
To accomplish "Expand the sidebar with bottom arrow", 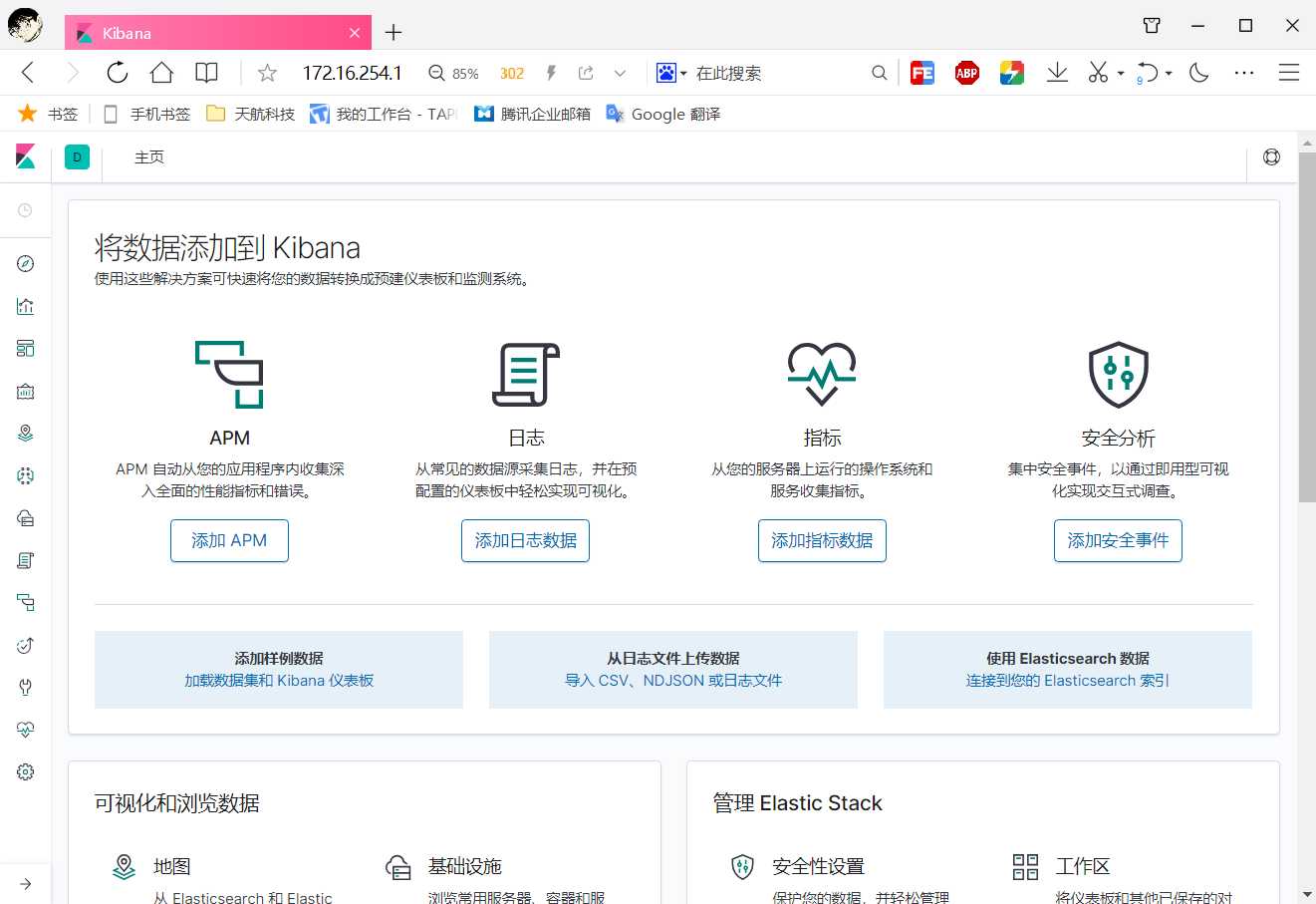I will [x=26, y=883].
